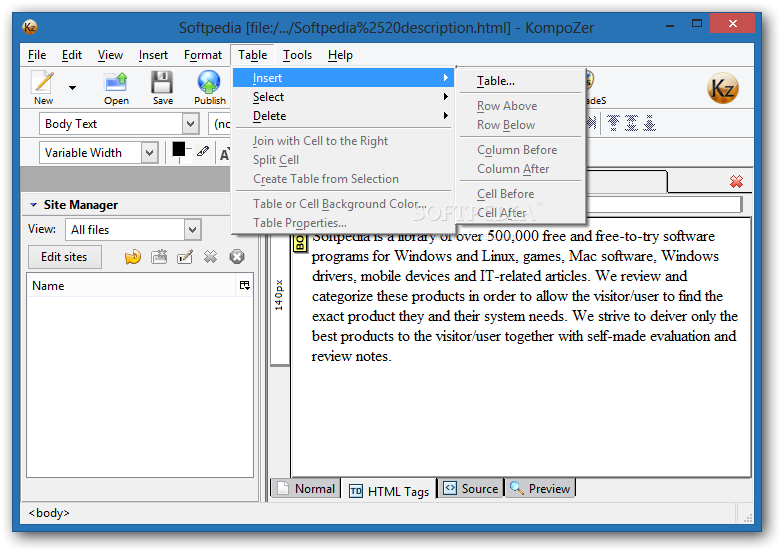Click the align bottom icon
Image resolution: width=782 pixels, height=552 pixels.
coord(649,123)
